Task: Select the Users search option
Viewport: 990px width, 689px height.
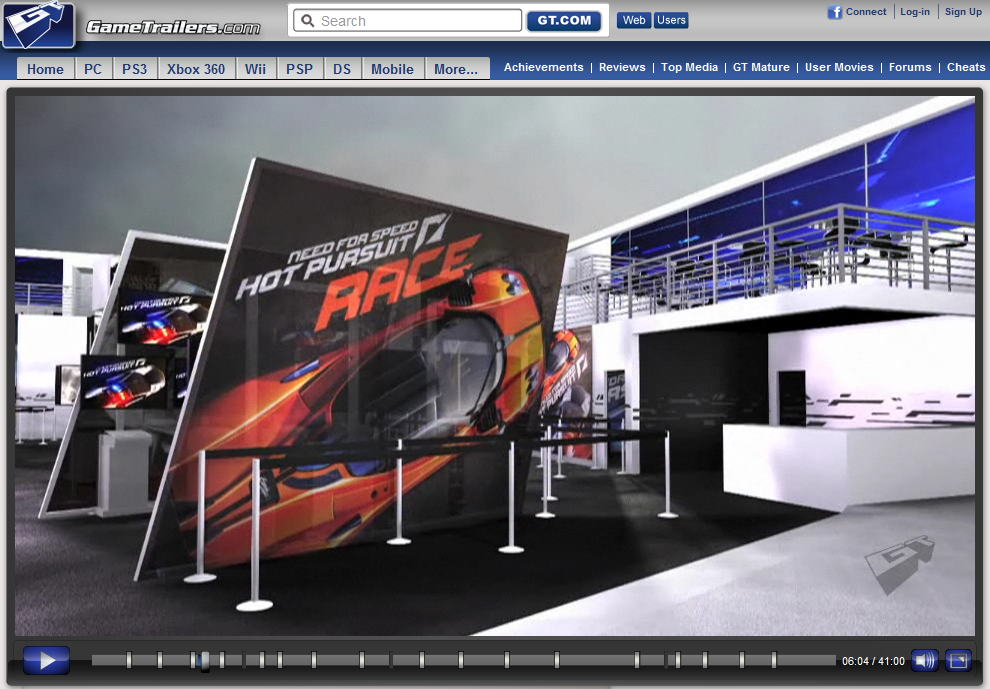Action: click(671, 20)
